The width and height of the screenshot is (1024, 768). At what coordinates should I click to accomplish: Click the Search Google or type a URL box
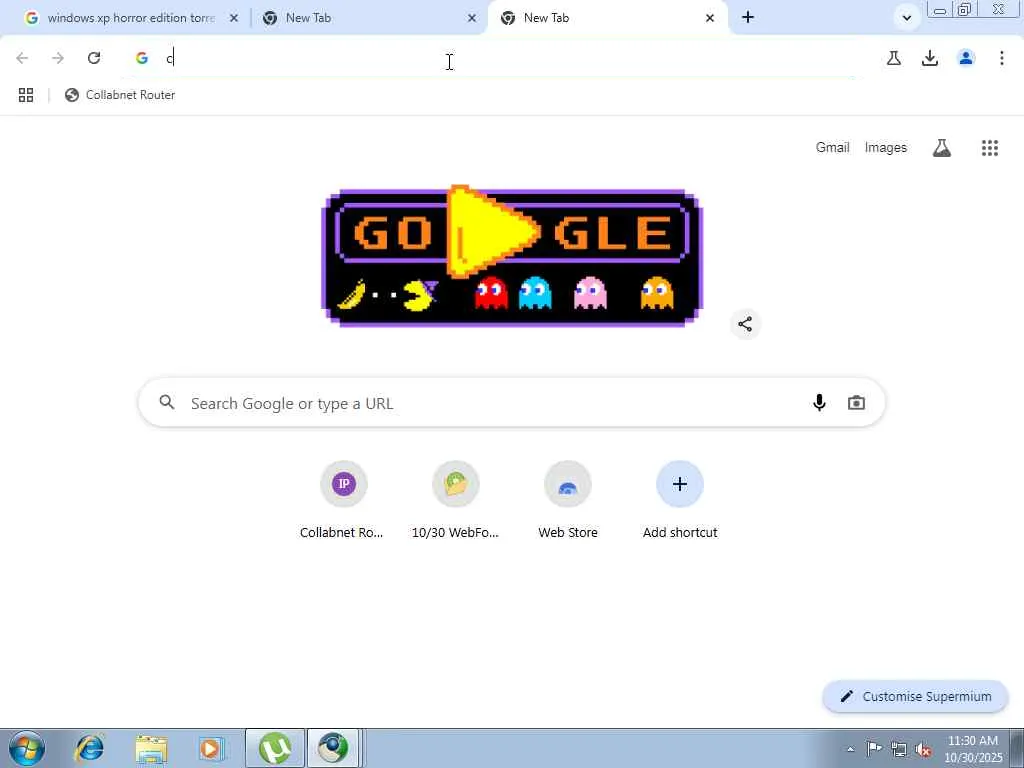511,403
